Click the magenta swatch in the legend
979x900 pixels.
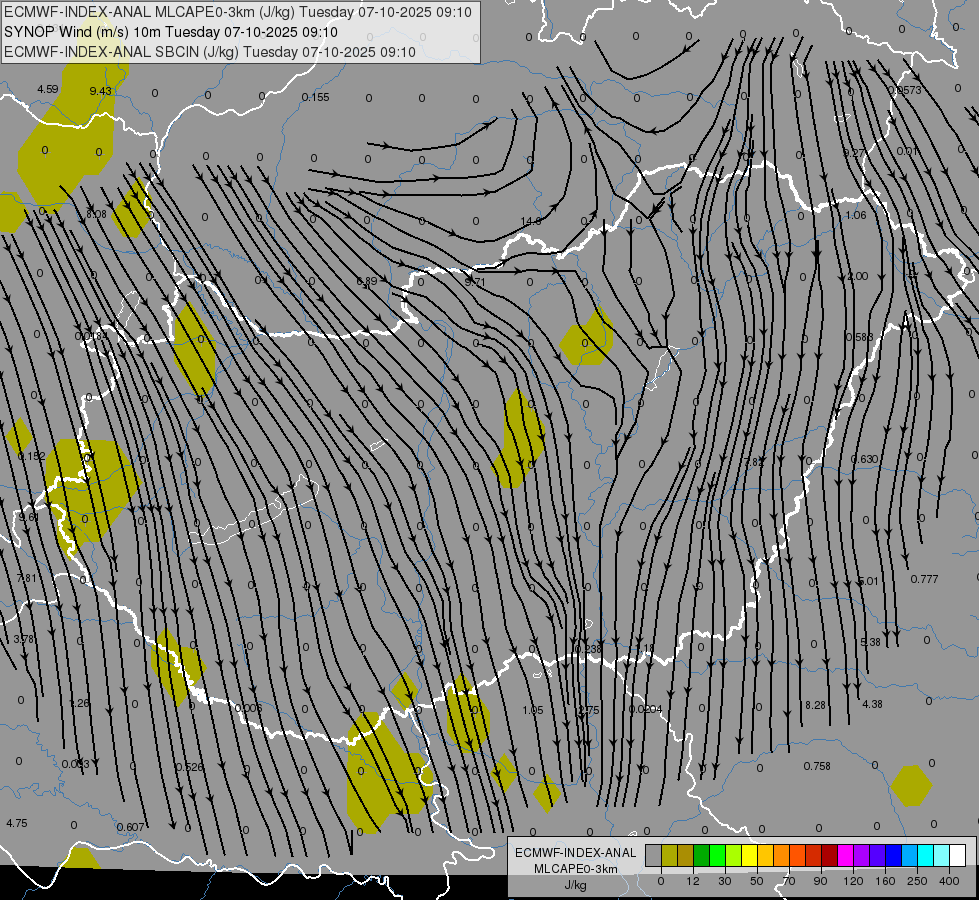pos(845,856)
